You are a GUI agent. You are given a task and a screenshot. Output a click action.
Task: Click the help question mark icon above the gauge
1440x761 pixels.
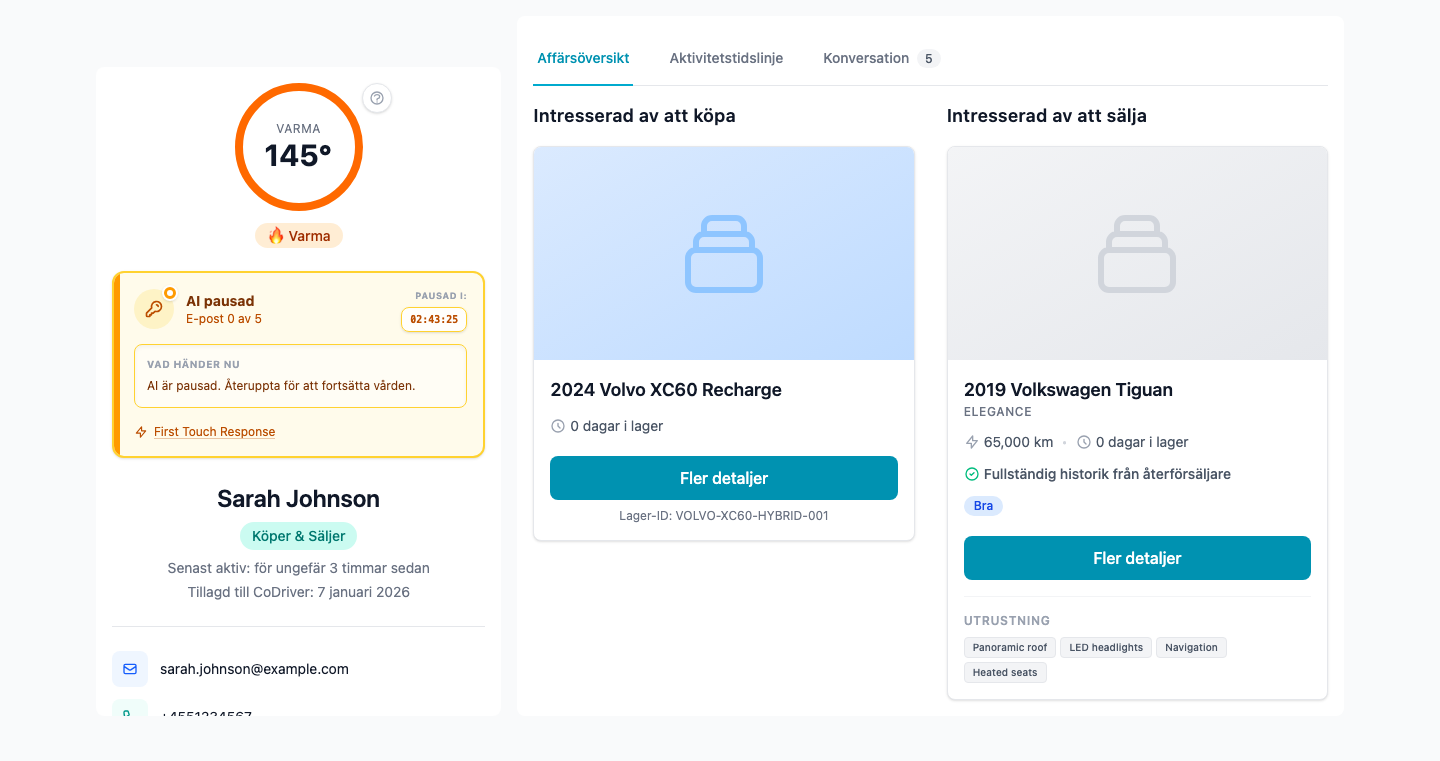pyautogui.click(x=377, y=98)
